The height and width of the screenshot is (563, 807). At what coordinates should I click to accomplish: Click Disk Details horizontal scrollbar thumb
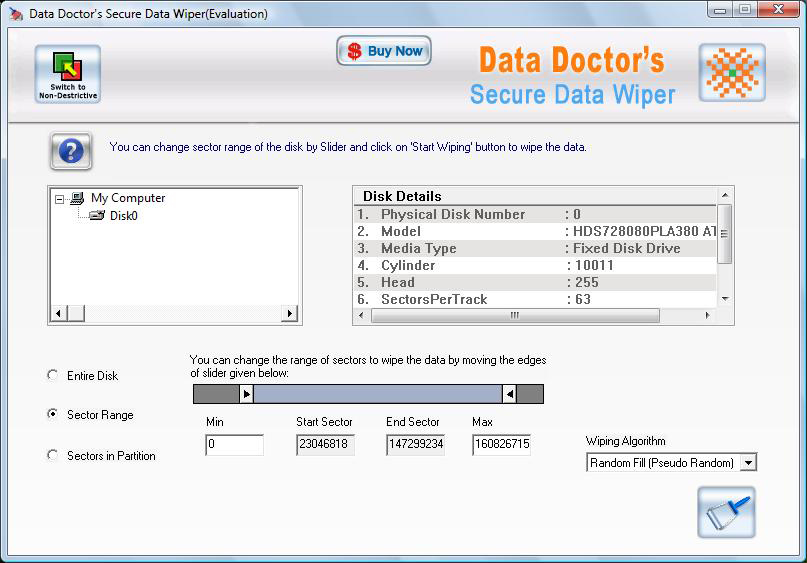click(515, 315)
